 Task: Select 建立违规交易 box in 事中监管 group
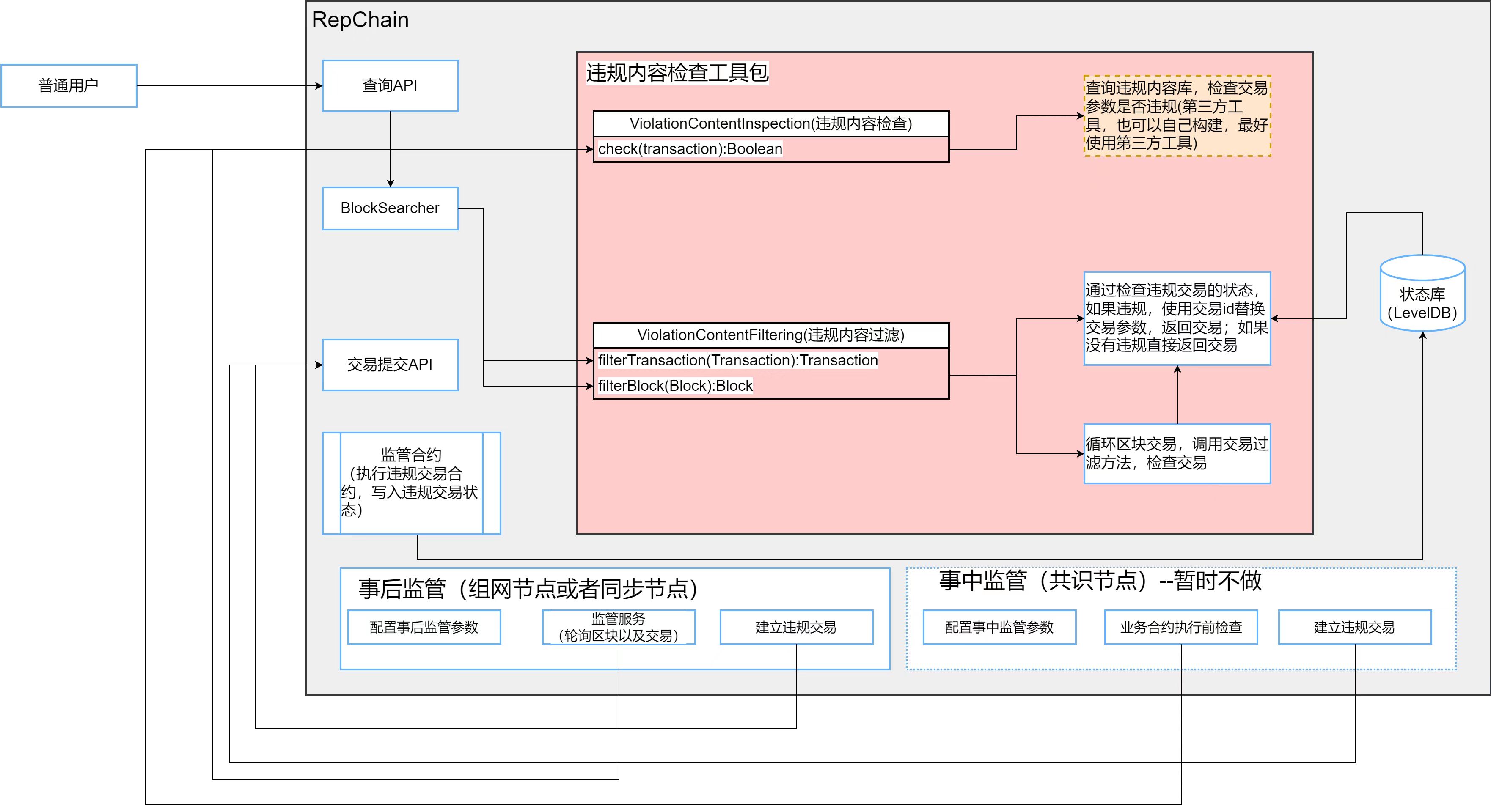coord(1355,627)
